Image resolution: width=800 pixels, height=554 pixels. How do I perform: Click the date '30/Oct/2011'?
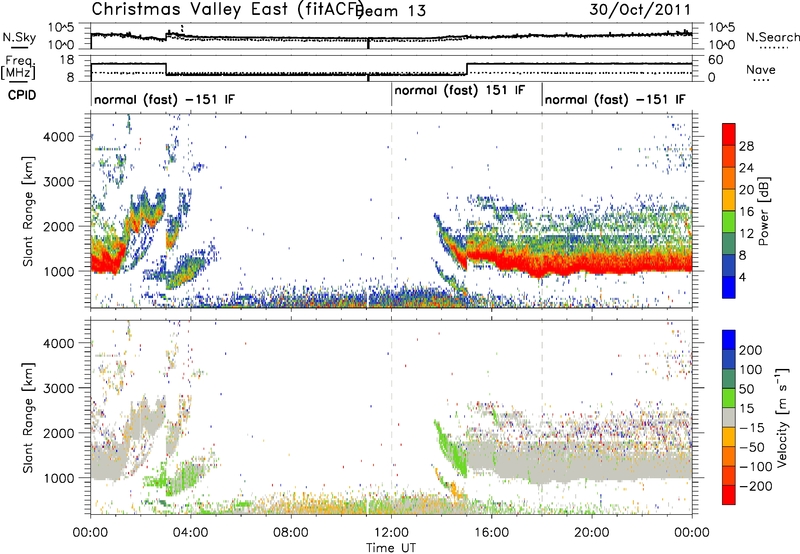[640, 10]
